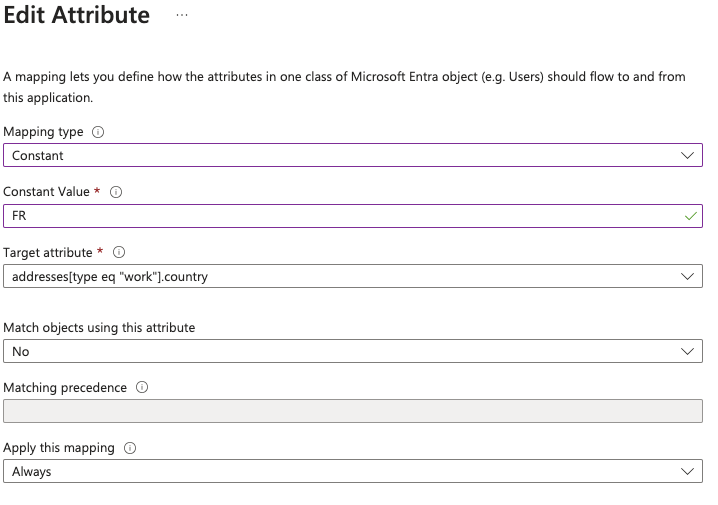Click the Target attribute info icon
The image size is (718, 505).
tap(119, 252)
